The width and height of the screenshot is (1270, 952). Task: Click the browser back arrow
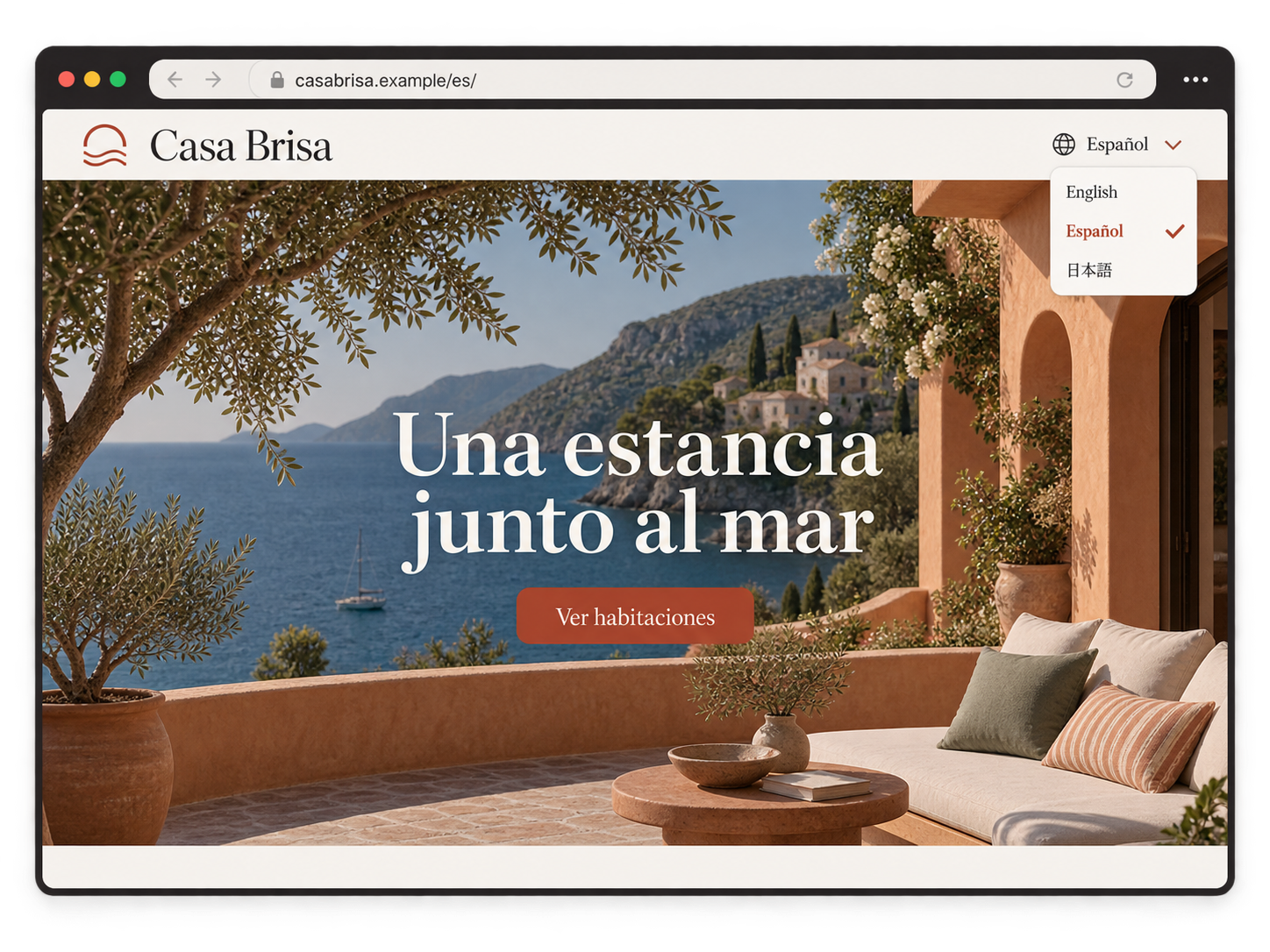coord(175,80)
